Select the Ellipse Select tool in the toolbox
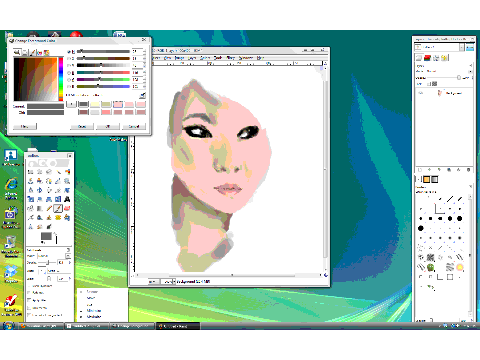480x360 pixels. pos(40,172)
